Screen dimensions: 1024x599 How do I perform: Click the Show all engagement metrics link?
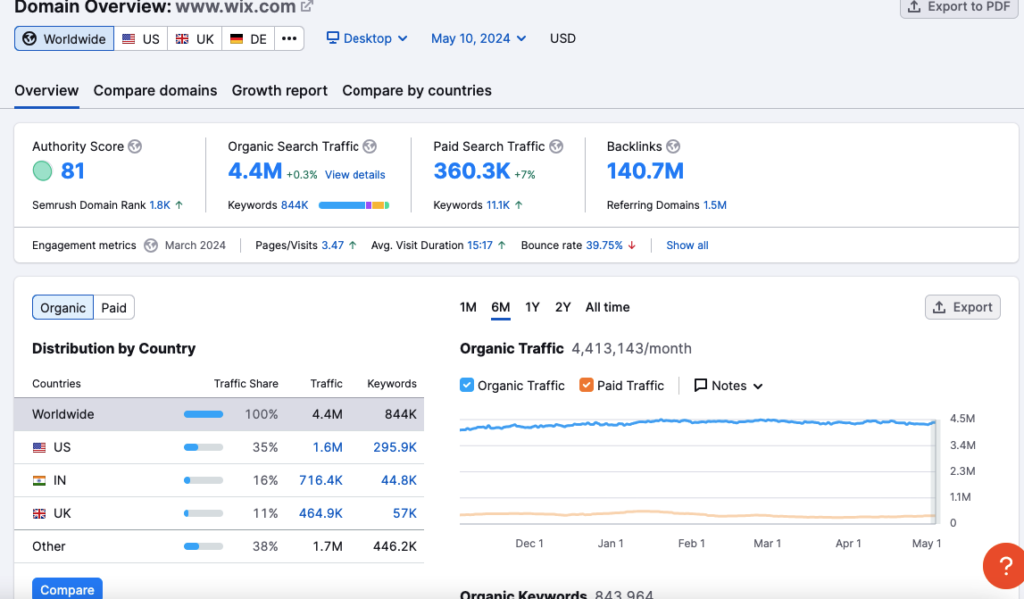pos(687,246)
